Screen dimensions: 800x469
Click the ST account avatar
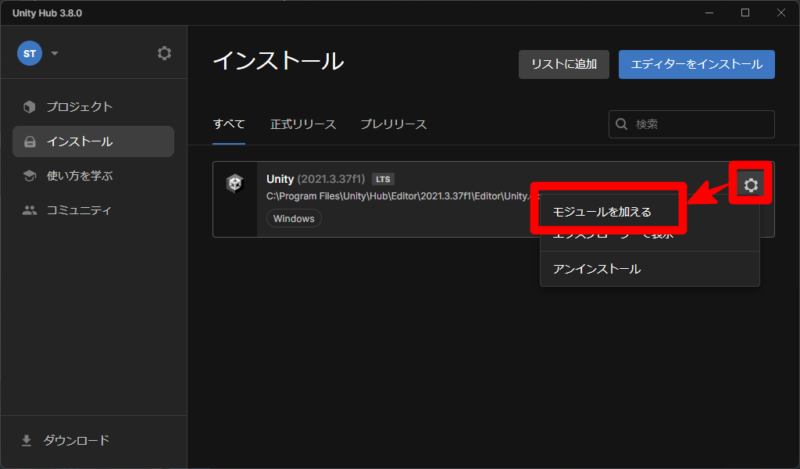tap(30, 53)
